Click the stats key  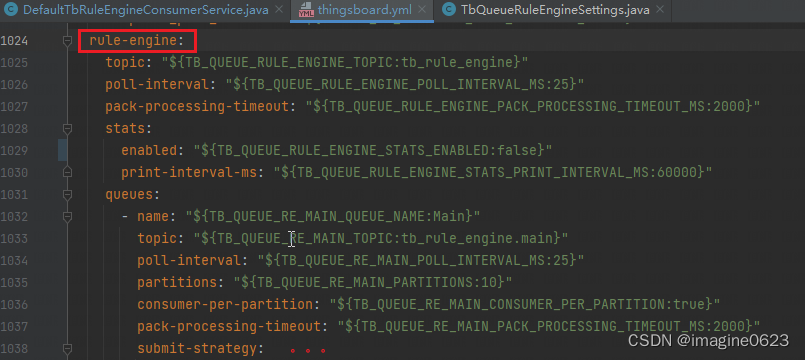tap(125, 128)
